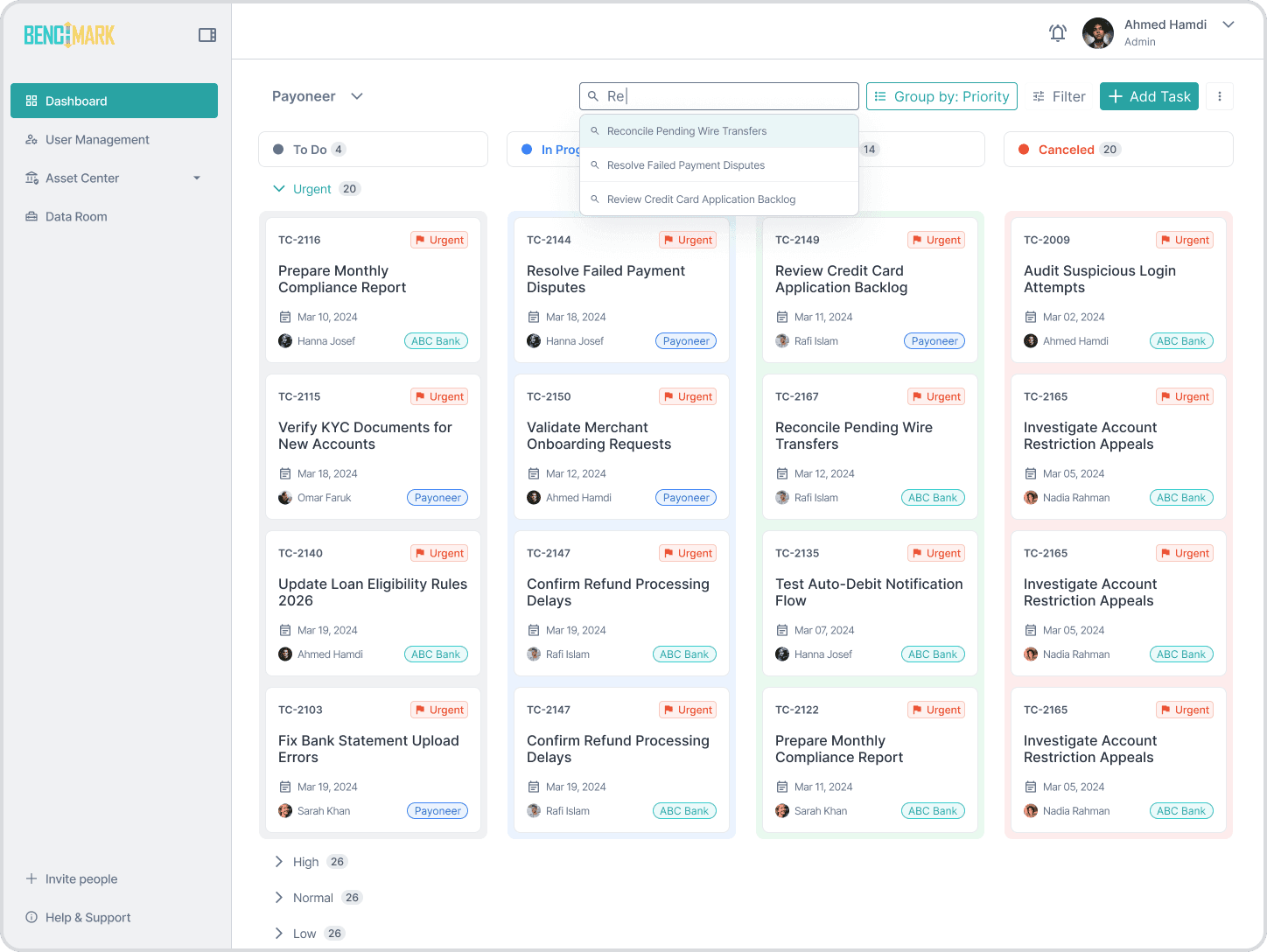Expand the Asset Center submenu arrow

197,178
